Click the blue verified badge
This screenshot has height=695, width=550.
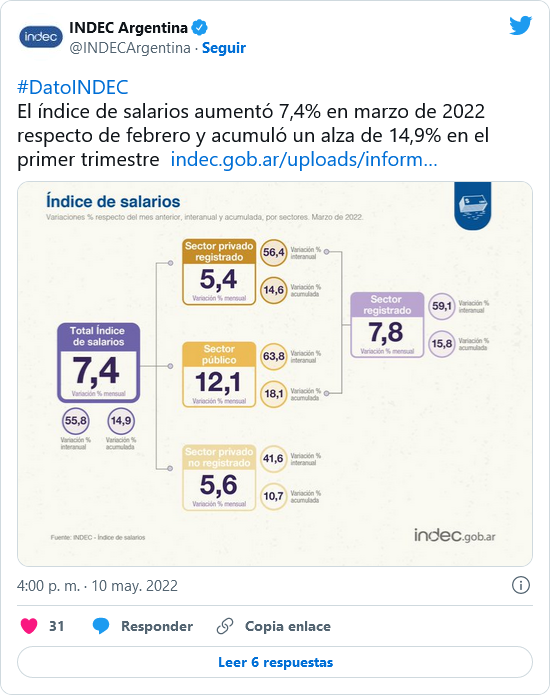pyautogui.click(x=199, y=27)
